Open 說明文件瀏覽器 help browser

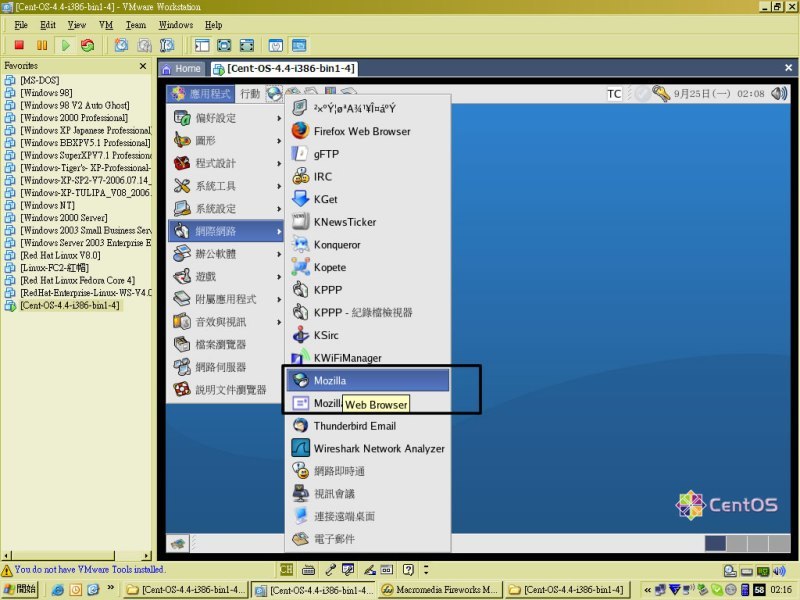coord(227,390)
